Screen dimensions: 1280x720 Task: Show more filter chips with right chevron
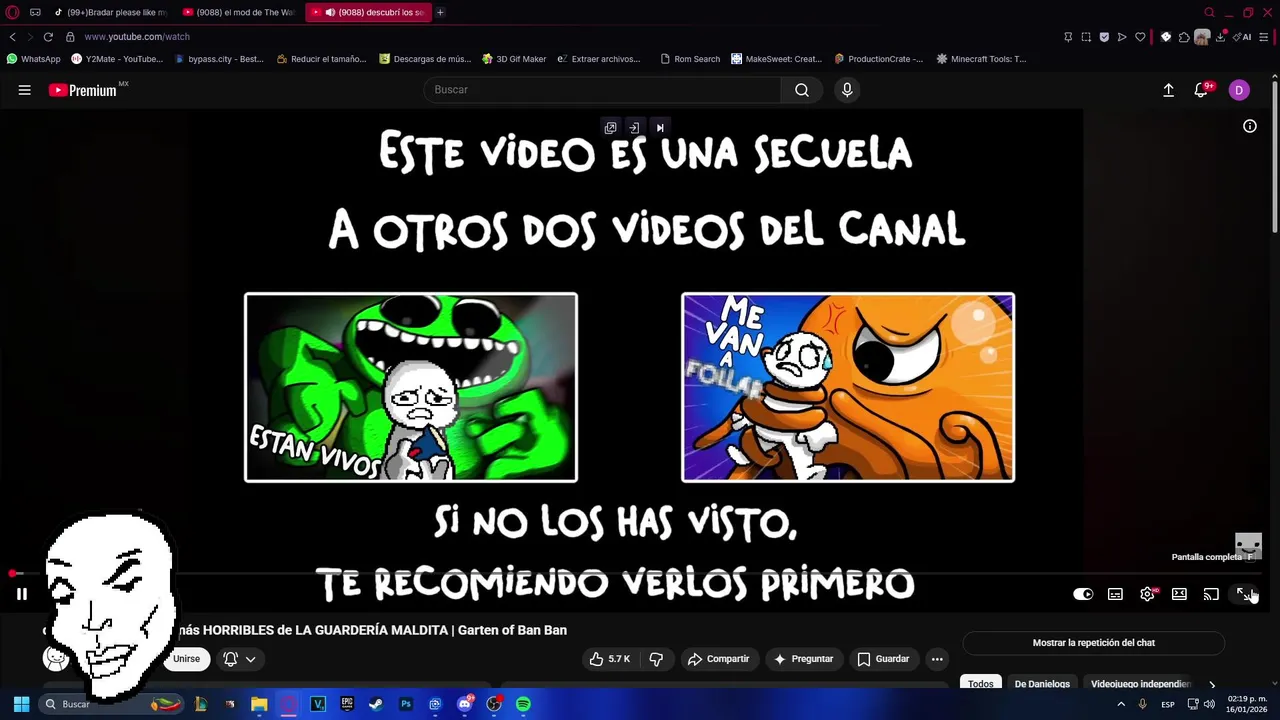coord(1212,684)
